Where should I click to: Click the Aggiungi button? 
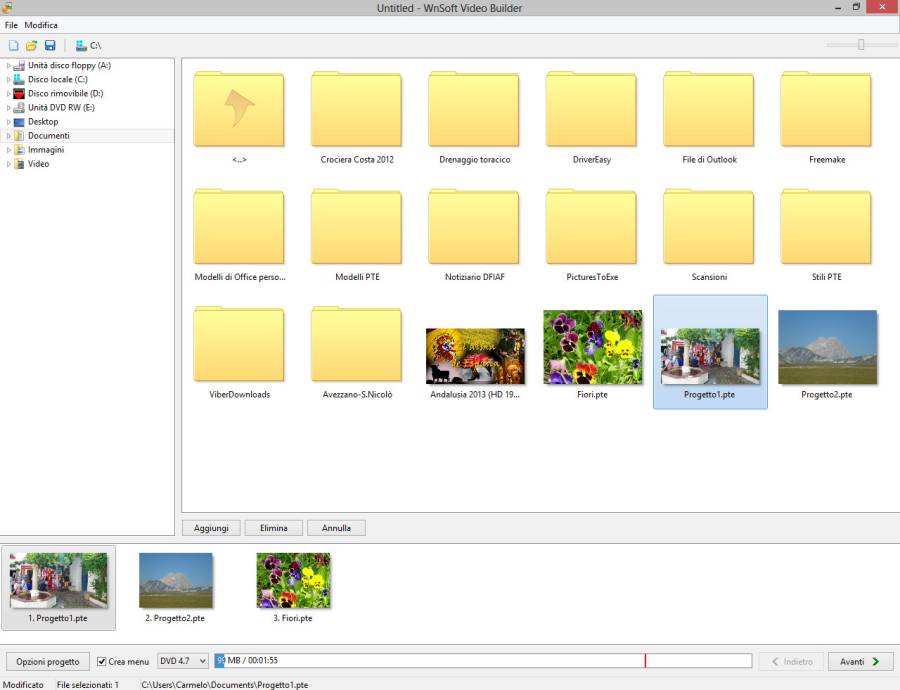[211, 528]
